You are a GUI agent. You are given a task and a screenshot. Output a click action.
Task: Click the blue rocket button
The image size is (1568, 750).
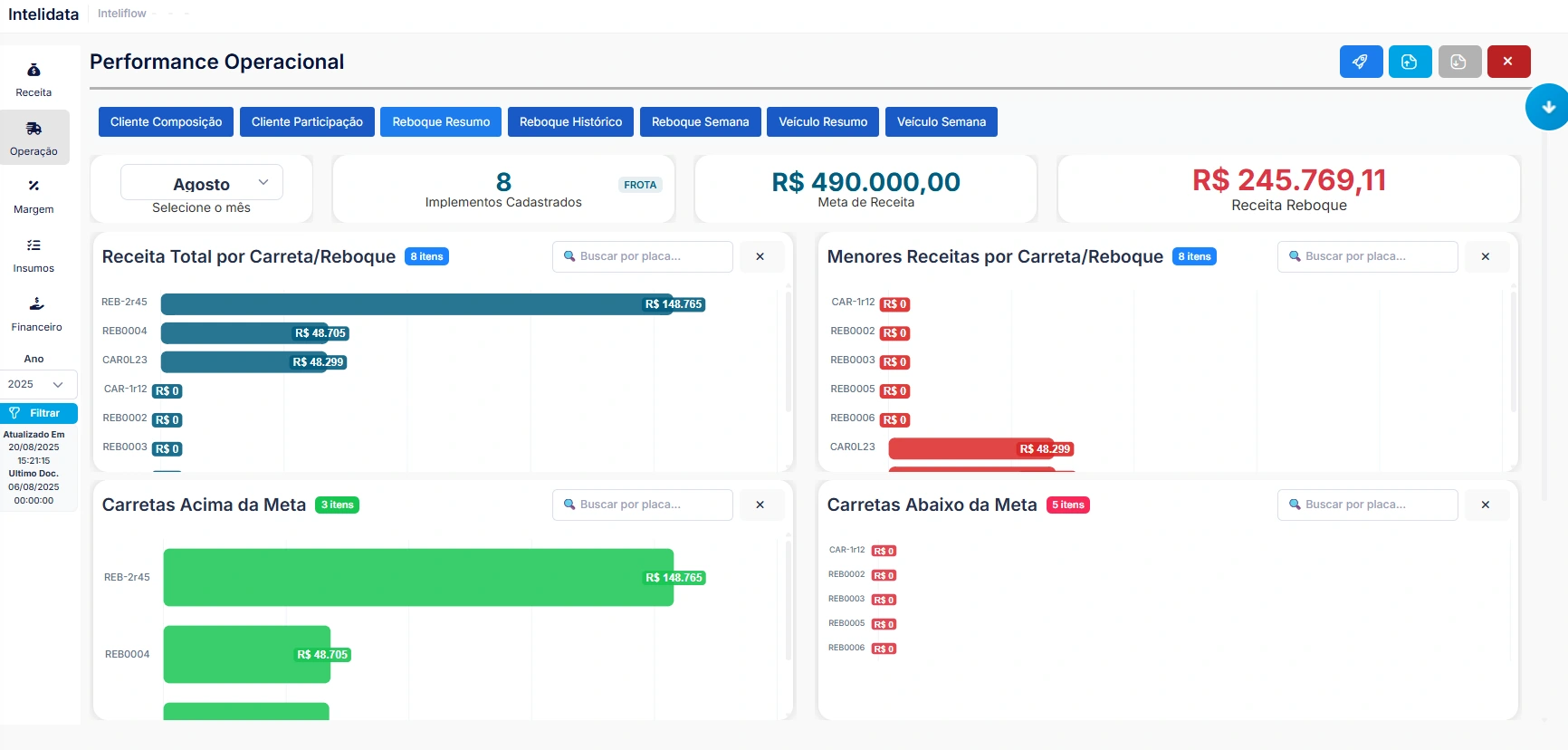[1361, 62]
